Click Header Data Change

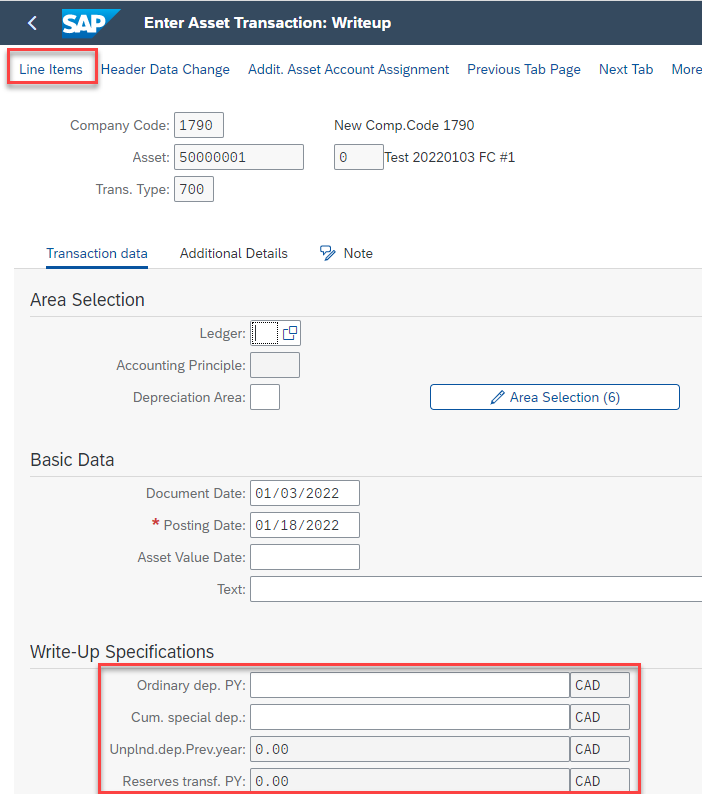point(165,69)
